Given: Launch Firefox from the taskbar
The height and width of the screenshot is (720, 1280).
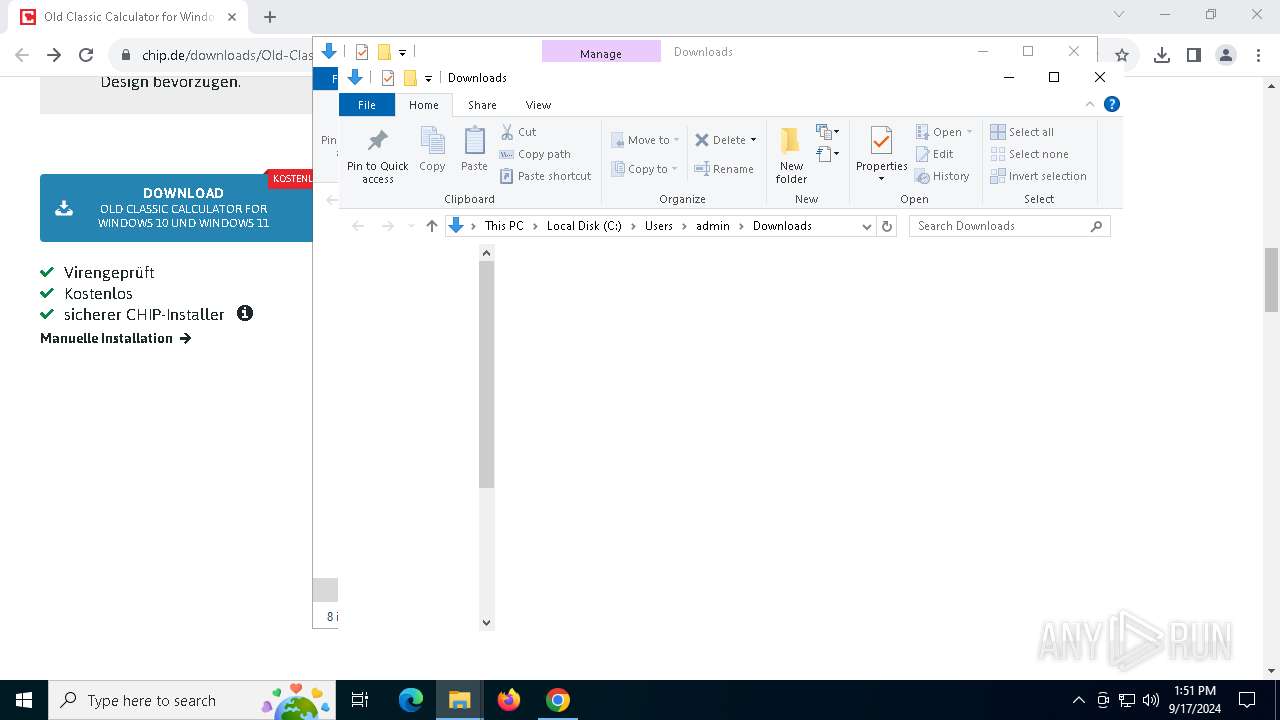Looking at the screenshot, I should pyautogui.click(x=509, y=700).
